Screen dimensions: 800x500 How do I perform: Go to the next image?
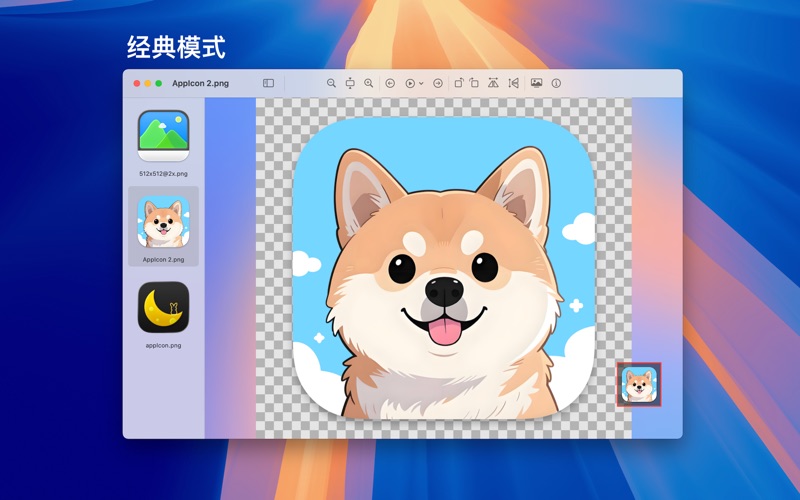[438, 84]
